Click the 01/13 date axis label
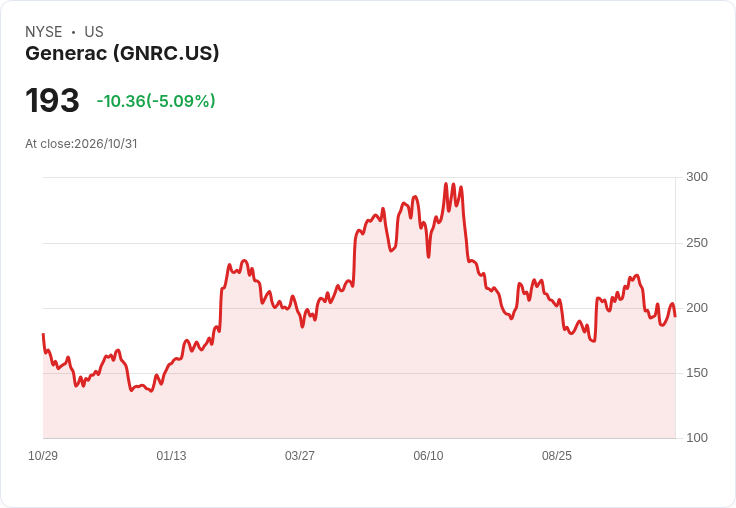The height and width of the screenshot is (508, 736). (171, 455)
